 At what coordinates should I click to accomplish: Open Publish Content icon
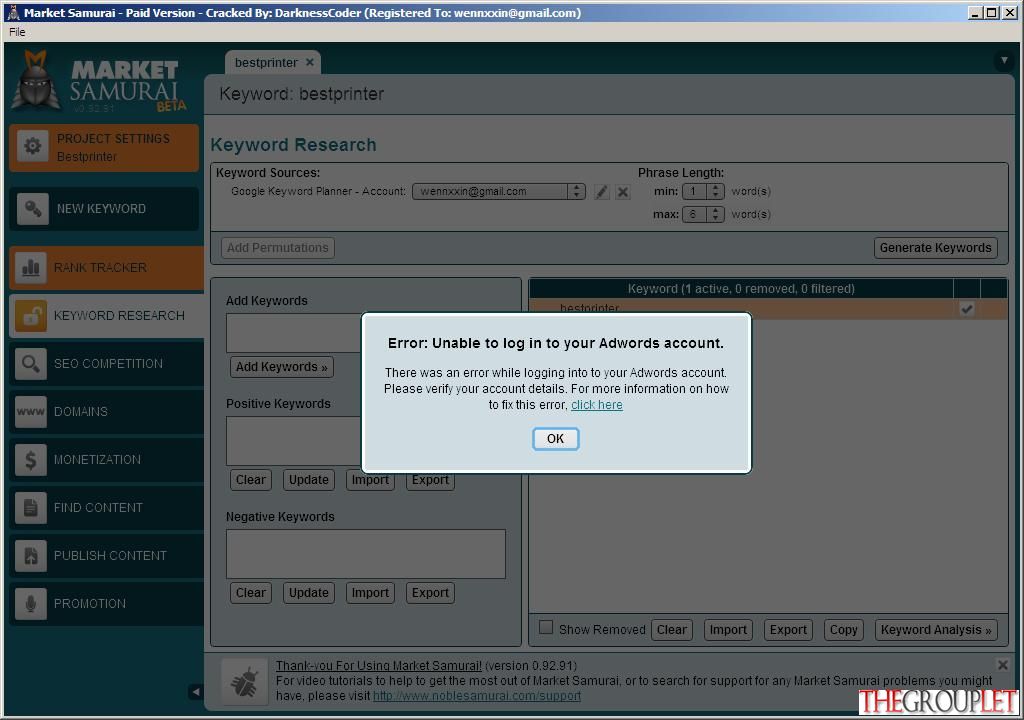tap(31, 556)
